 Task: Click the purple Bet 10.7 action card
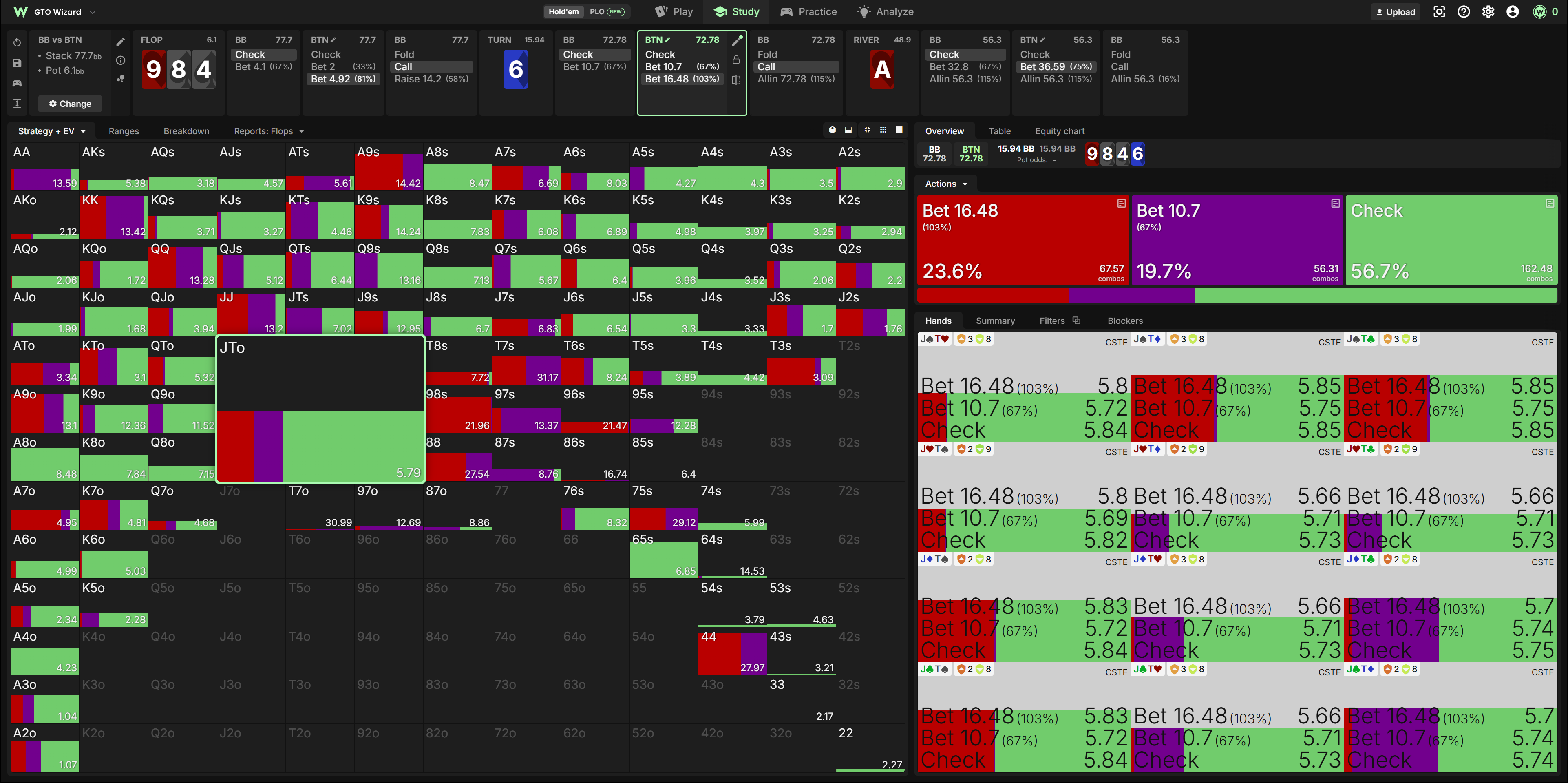(1237, 239)
